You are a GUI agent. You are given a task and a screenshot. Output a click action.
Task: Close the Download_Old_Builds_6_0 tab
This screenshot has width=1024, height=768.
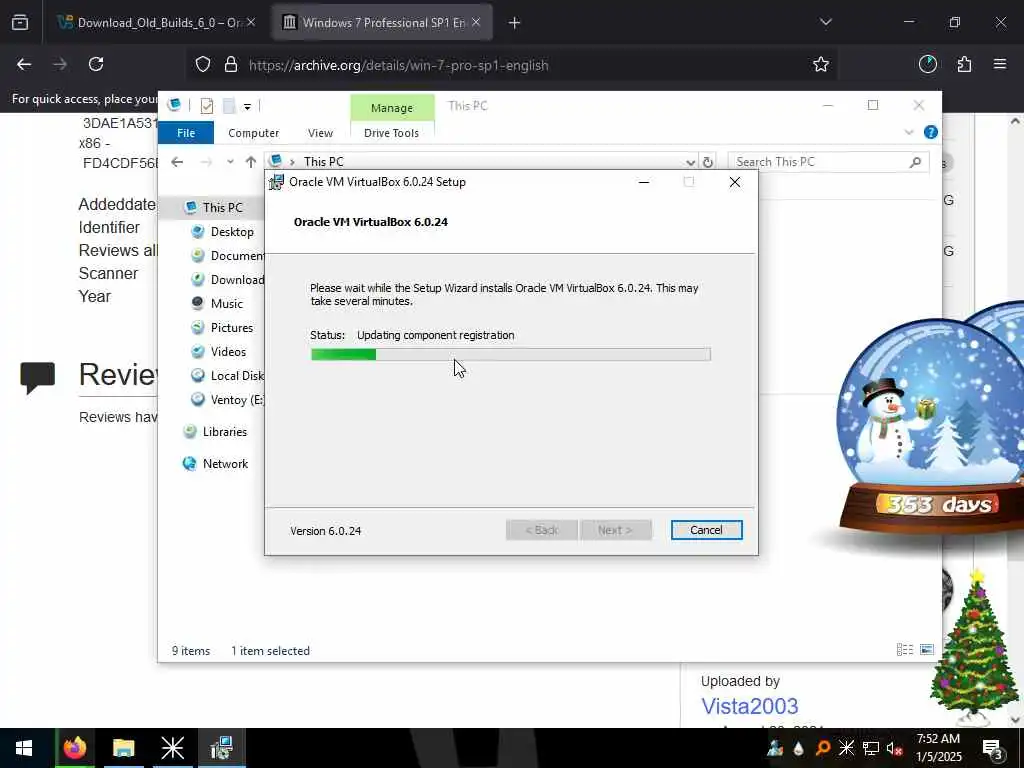(251, 23)
